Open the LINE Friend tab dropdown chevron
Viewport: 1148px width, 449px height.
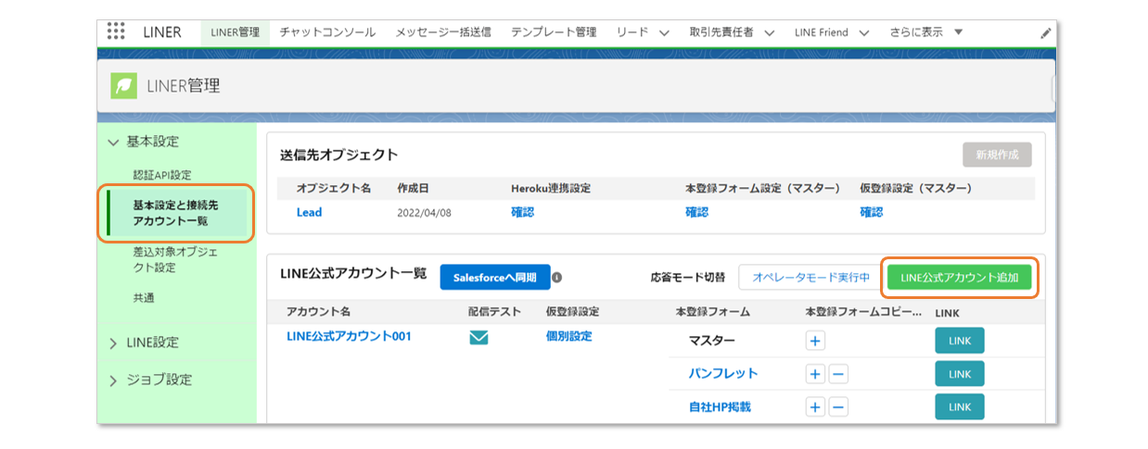point(864,33)
